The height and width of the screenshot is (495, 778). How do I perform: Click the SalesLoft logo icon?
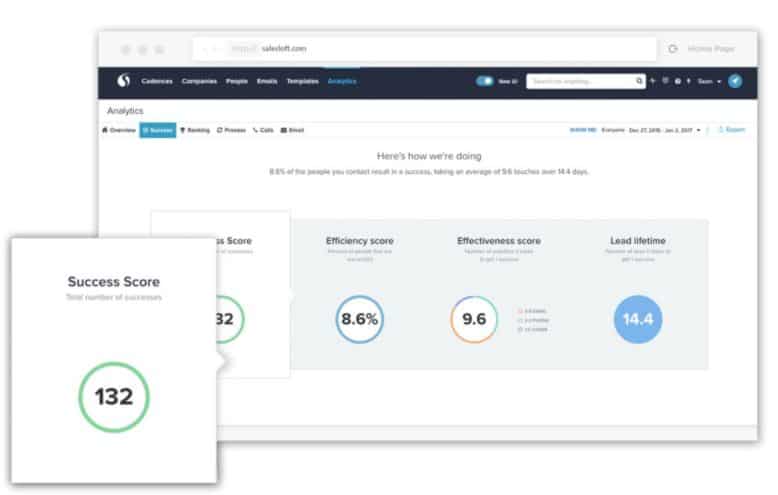(124, 81)
